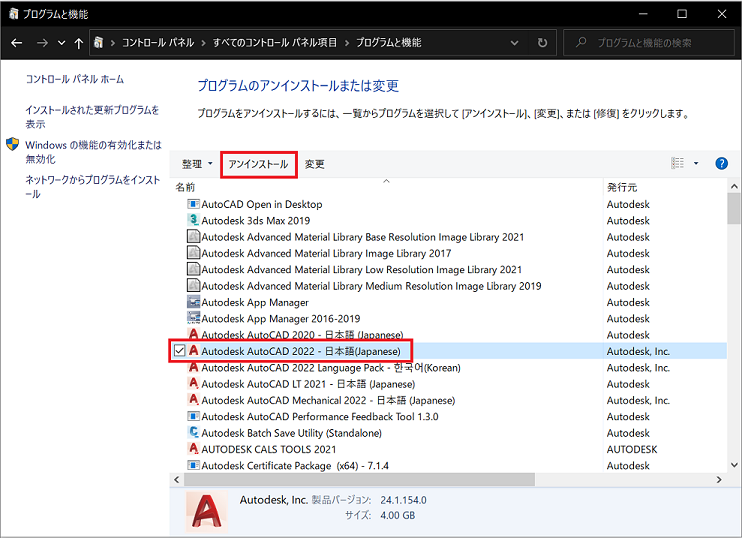The height and width of the screenshot is (538, 742).
Task: Click Autodesk, Inc. publisher of AutoCAD Mechanical 2022
Action: pos(638,400)
